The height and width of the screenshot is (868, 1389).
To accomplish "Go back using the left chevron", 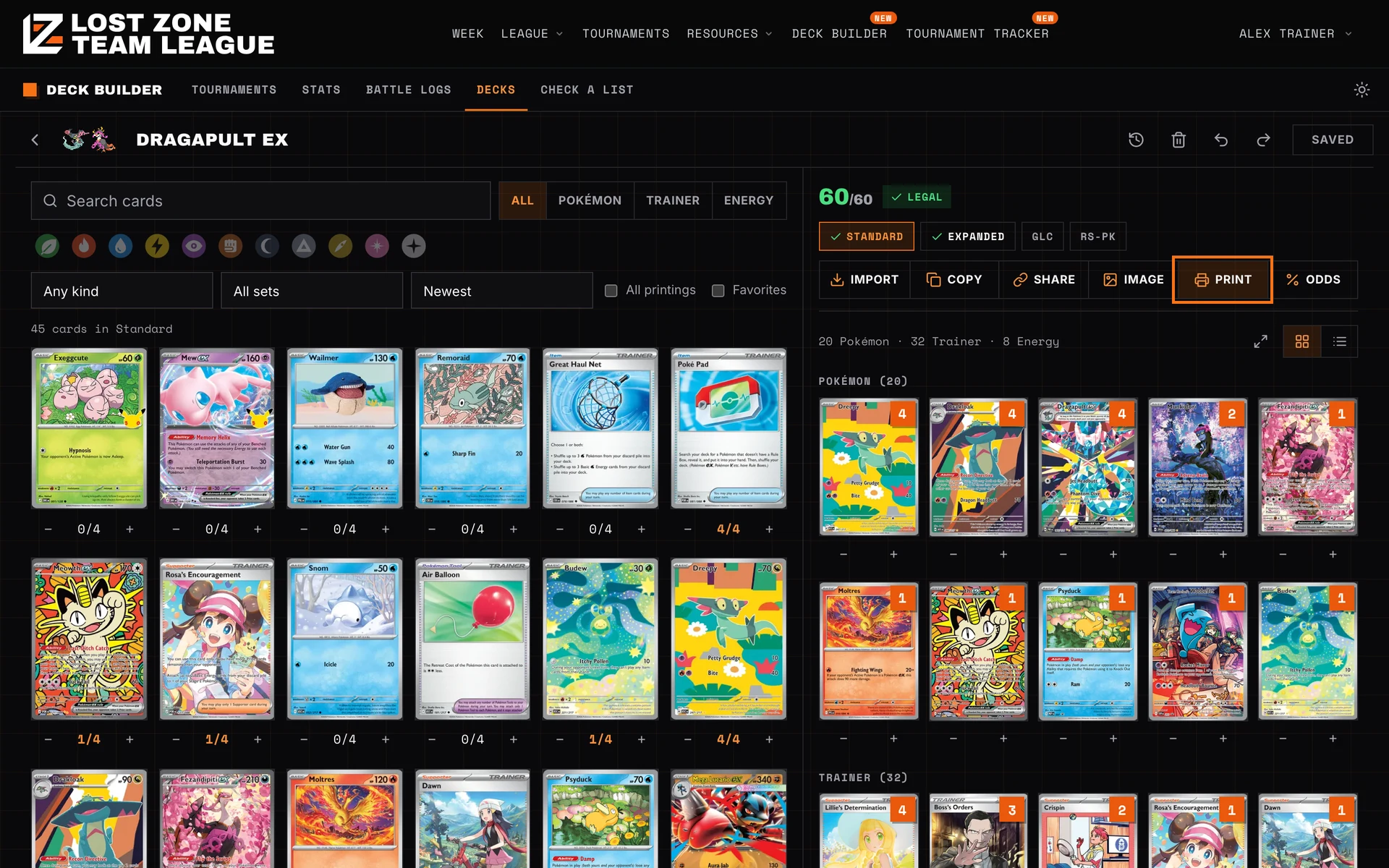I will (35, 140).
